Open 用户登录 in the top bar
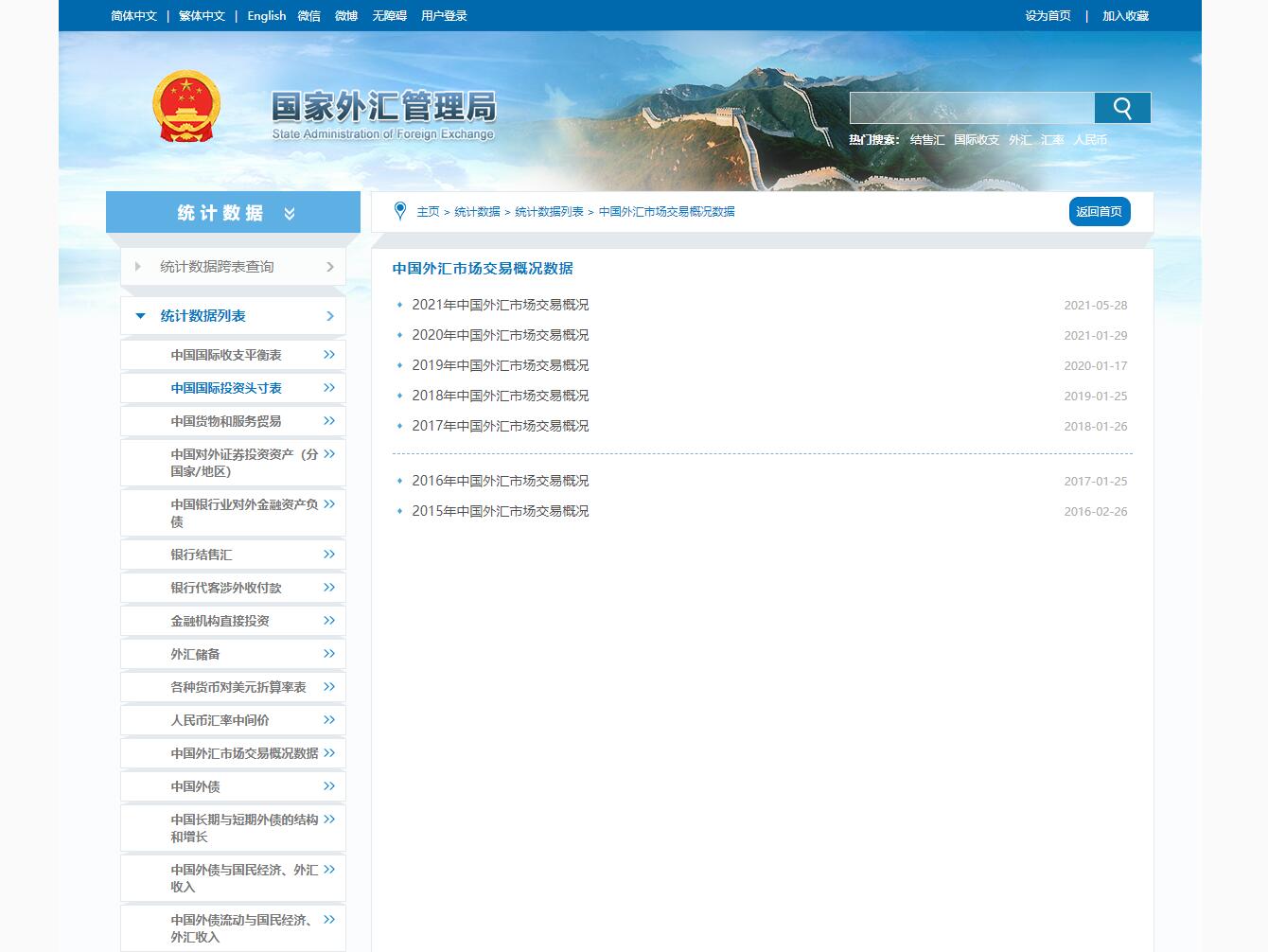The width and height of the screenshot is (1268, 952). point(444,16)
